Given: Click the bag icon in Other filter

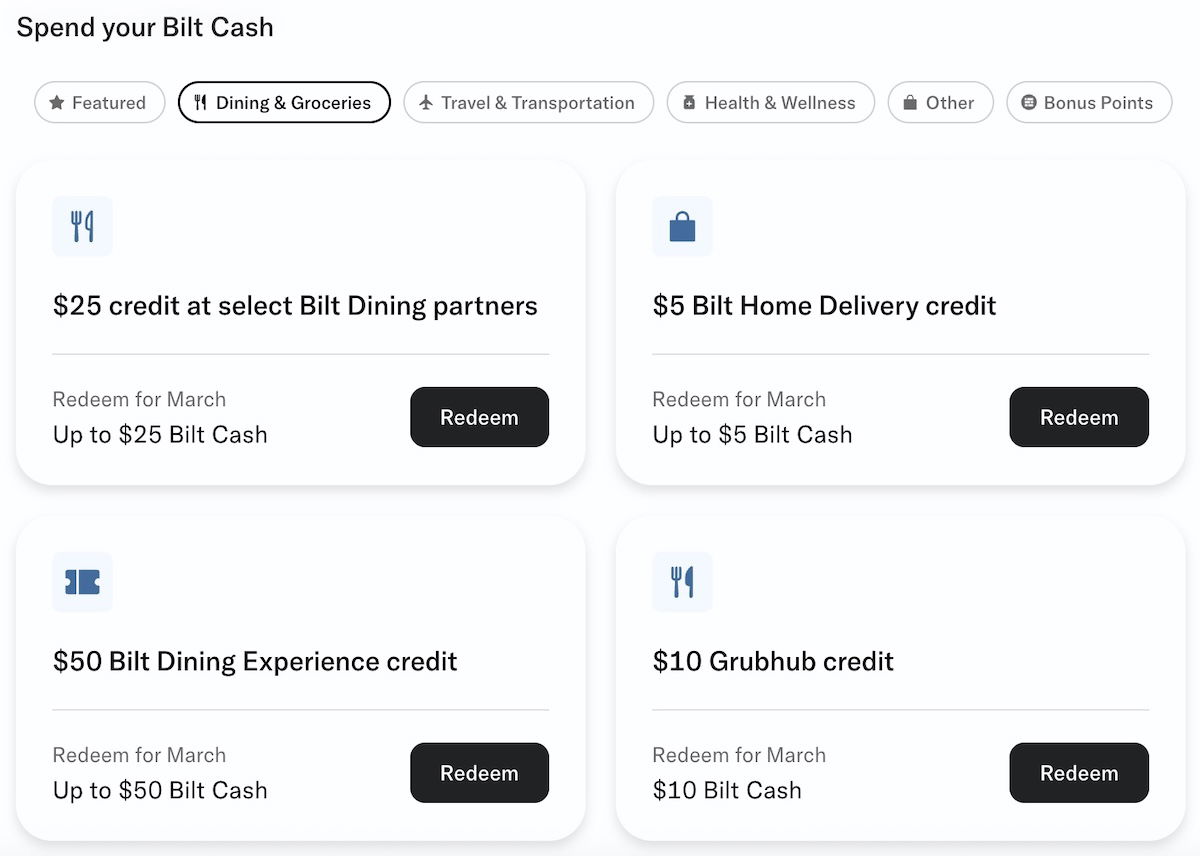Looking at the screenshot, I should (910, 103).
